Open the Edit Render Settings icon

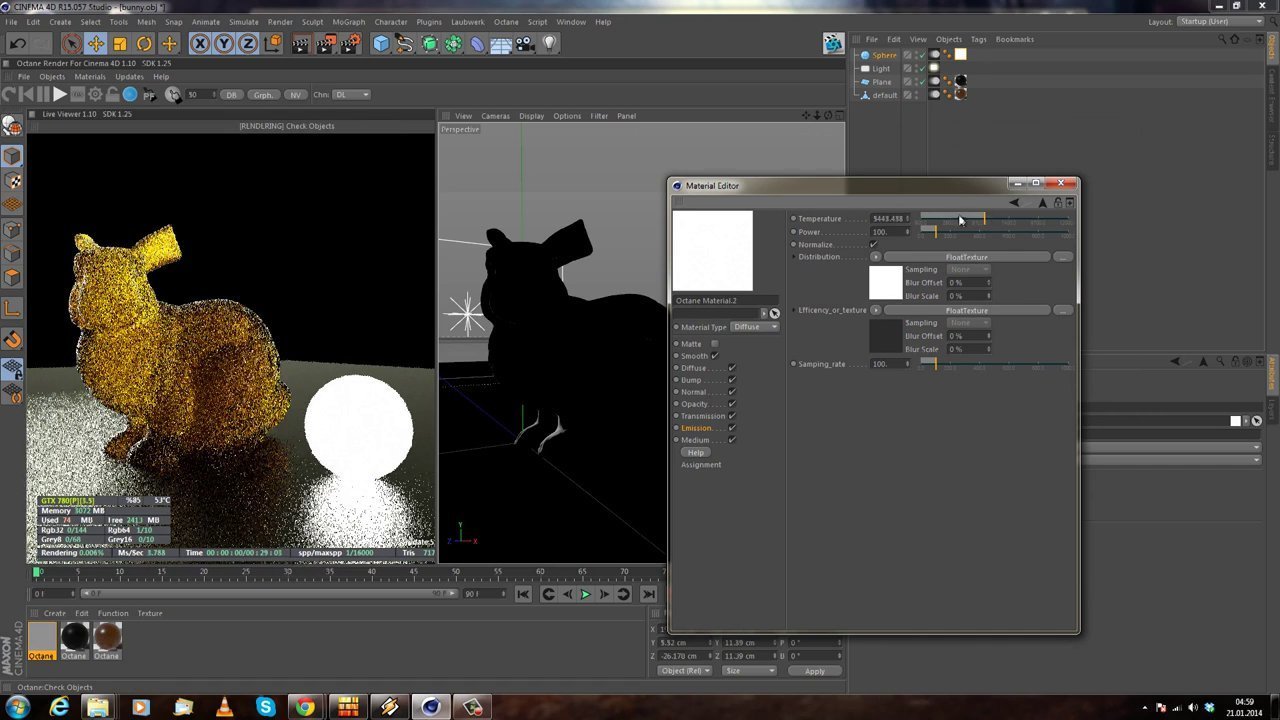(x=351, y=43)
